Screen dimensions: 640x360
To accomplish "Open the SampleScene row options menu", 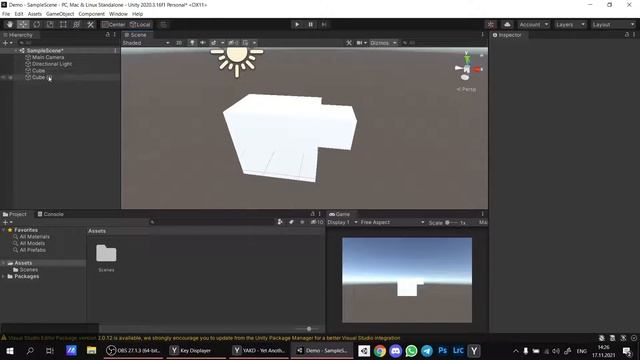I will pyautogui.click(x=116, y=51).
